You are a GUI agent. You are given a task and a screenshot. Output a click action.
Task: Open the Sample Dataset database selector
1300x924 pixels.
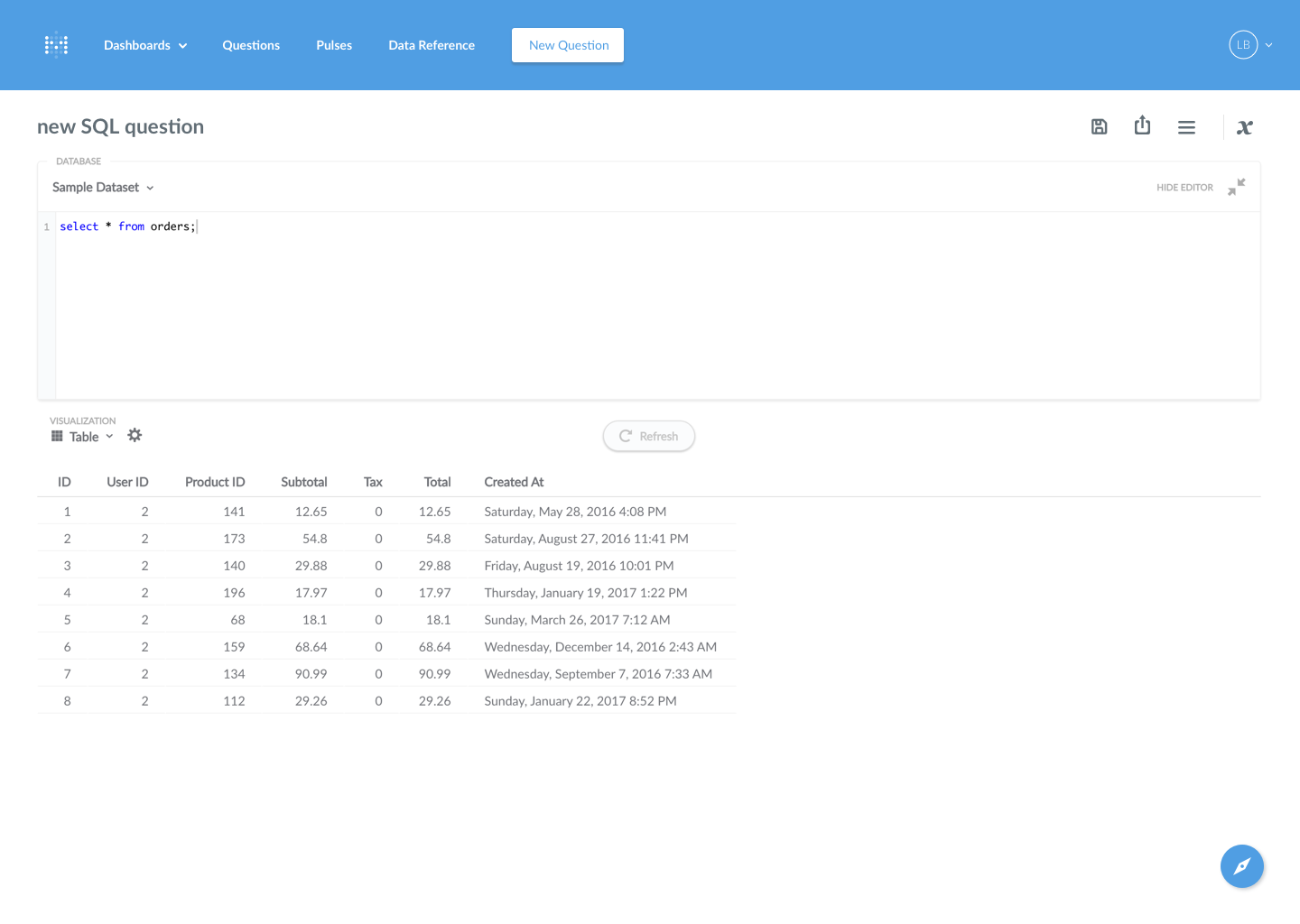point(102,187)
